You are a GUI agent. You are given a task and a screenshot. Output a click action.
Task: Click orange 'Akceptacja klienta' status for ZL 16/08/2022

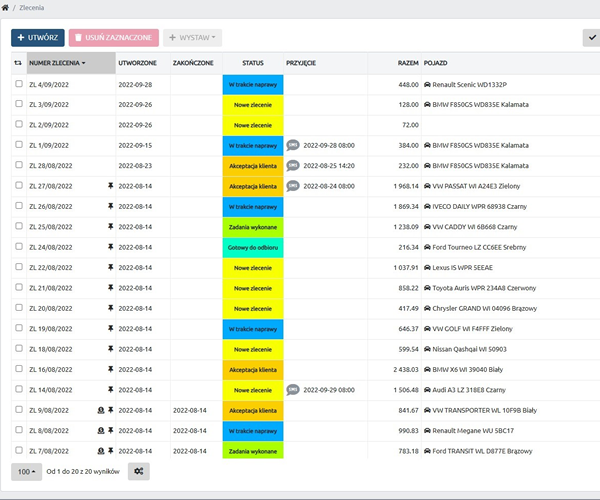point(253,370)
